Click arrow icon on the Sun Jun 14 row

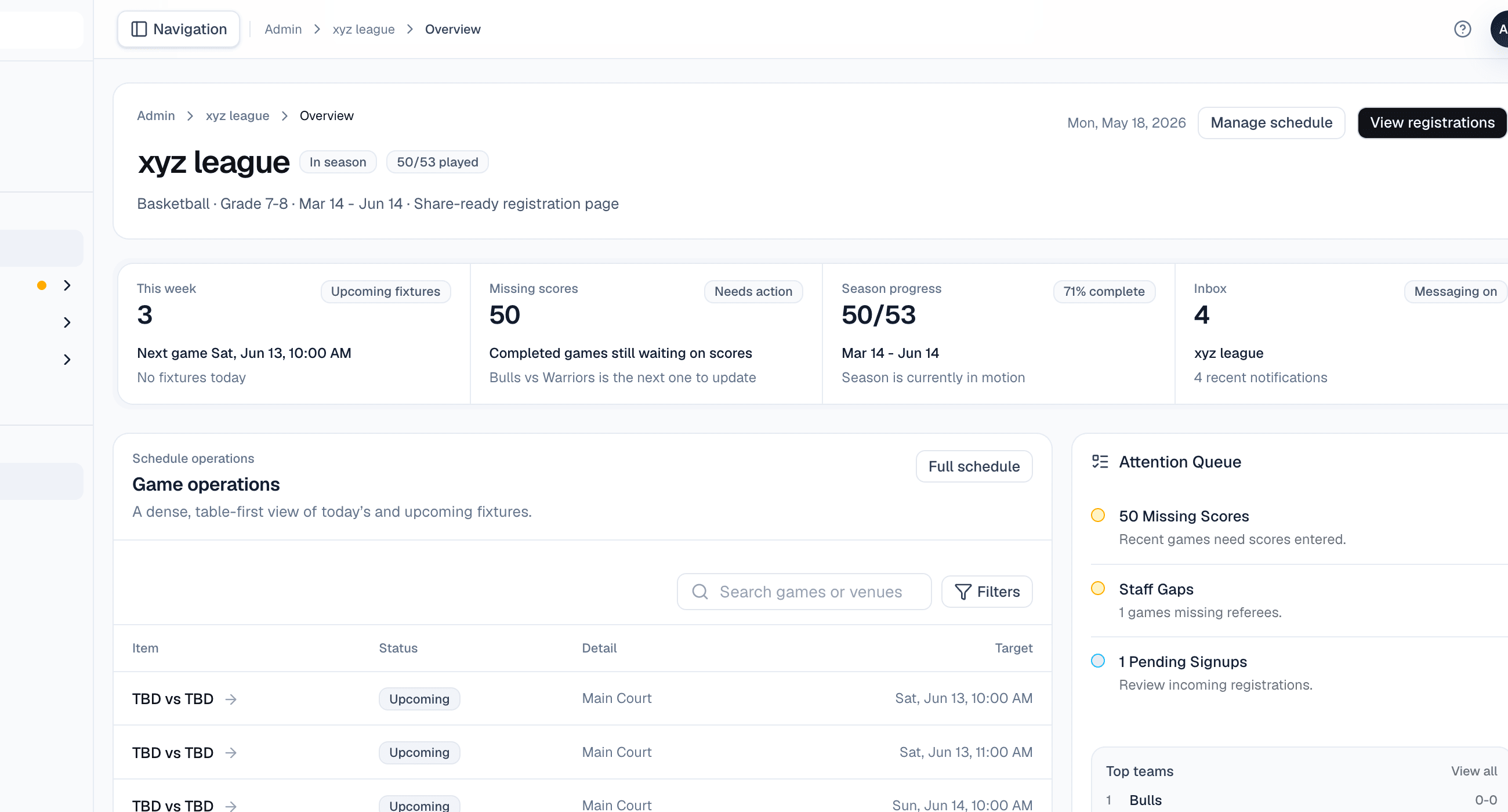click(x=231, y=806)
